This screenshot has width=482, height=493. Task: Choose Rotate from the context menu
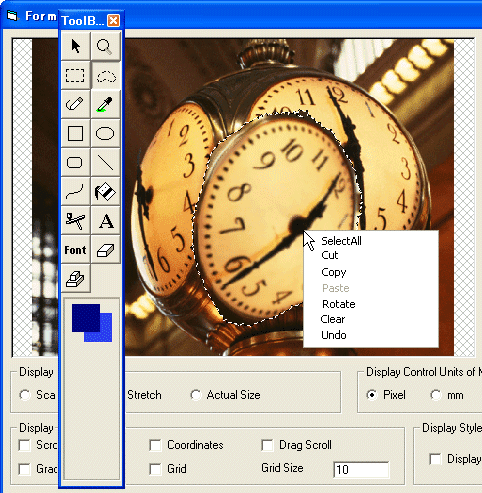click(x=339, y=304)
